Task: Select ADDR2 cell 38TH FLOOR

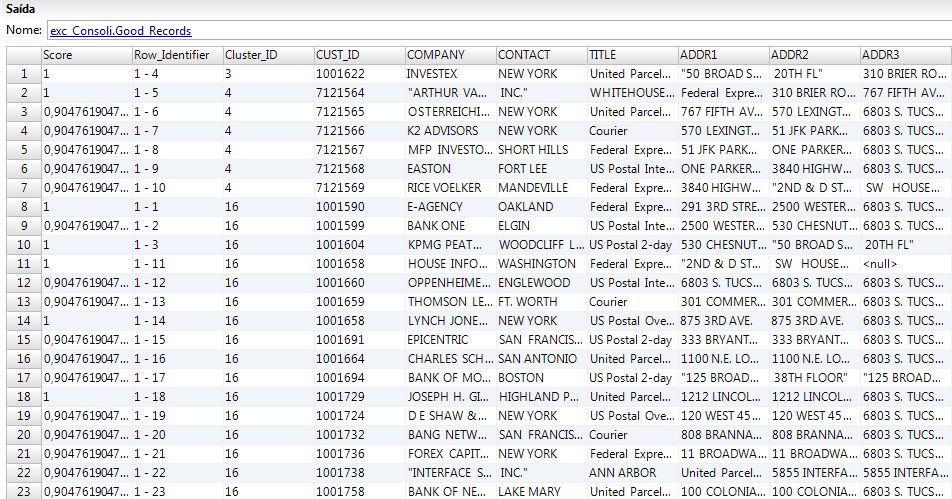Action: (x=815, y=378)
